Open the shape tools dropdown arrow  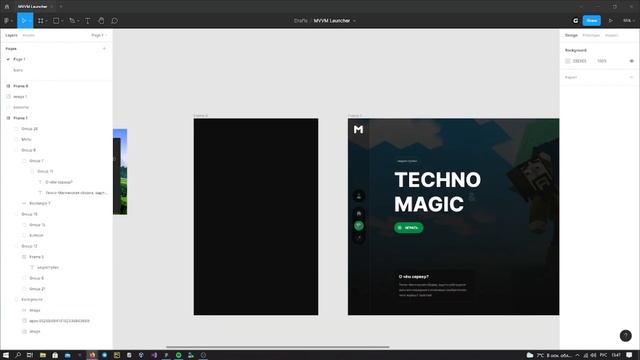tap(62, 21)
